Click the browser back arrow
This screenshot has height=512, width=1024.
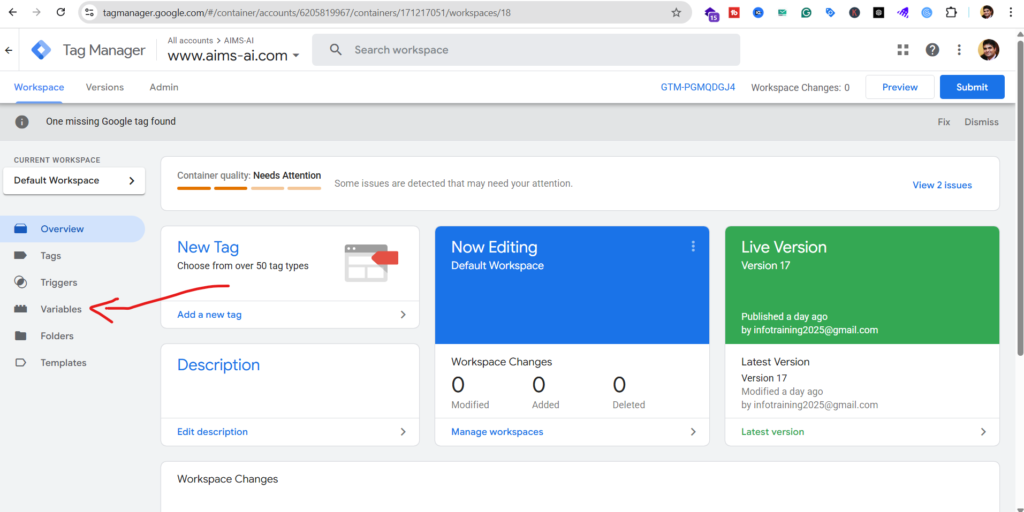[x=12, y=12]
